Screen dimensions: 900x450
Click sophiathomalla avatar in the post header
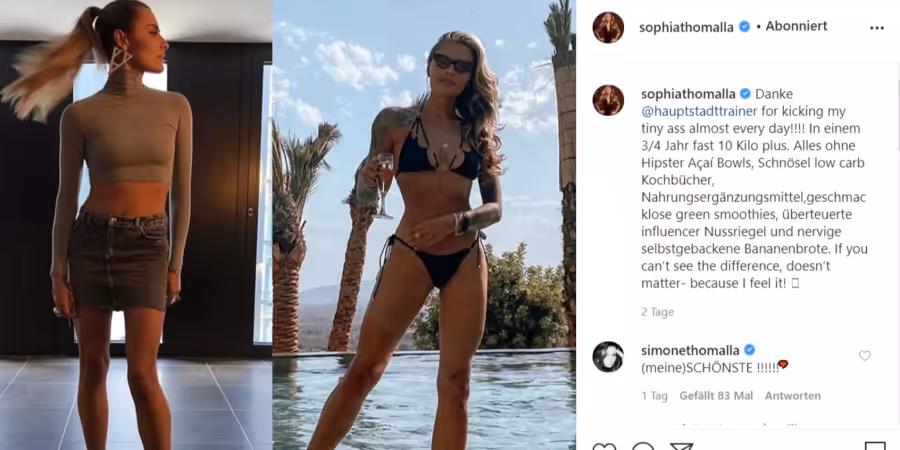608,27
